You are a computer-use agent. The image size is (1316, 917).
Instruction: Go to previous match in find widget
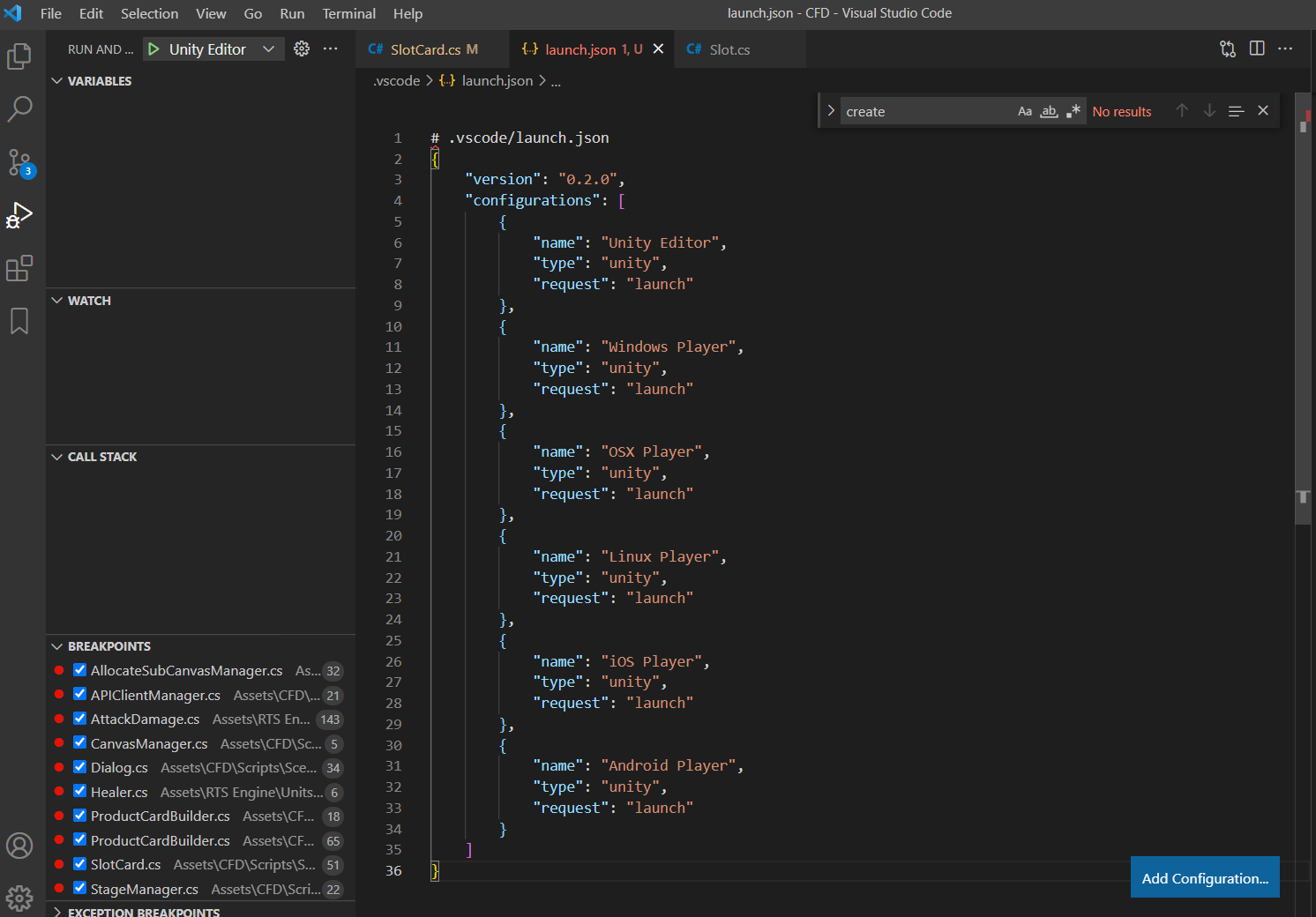pyautogui.click(x=1182, y=111)
